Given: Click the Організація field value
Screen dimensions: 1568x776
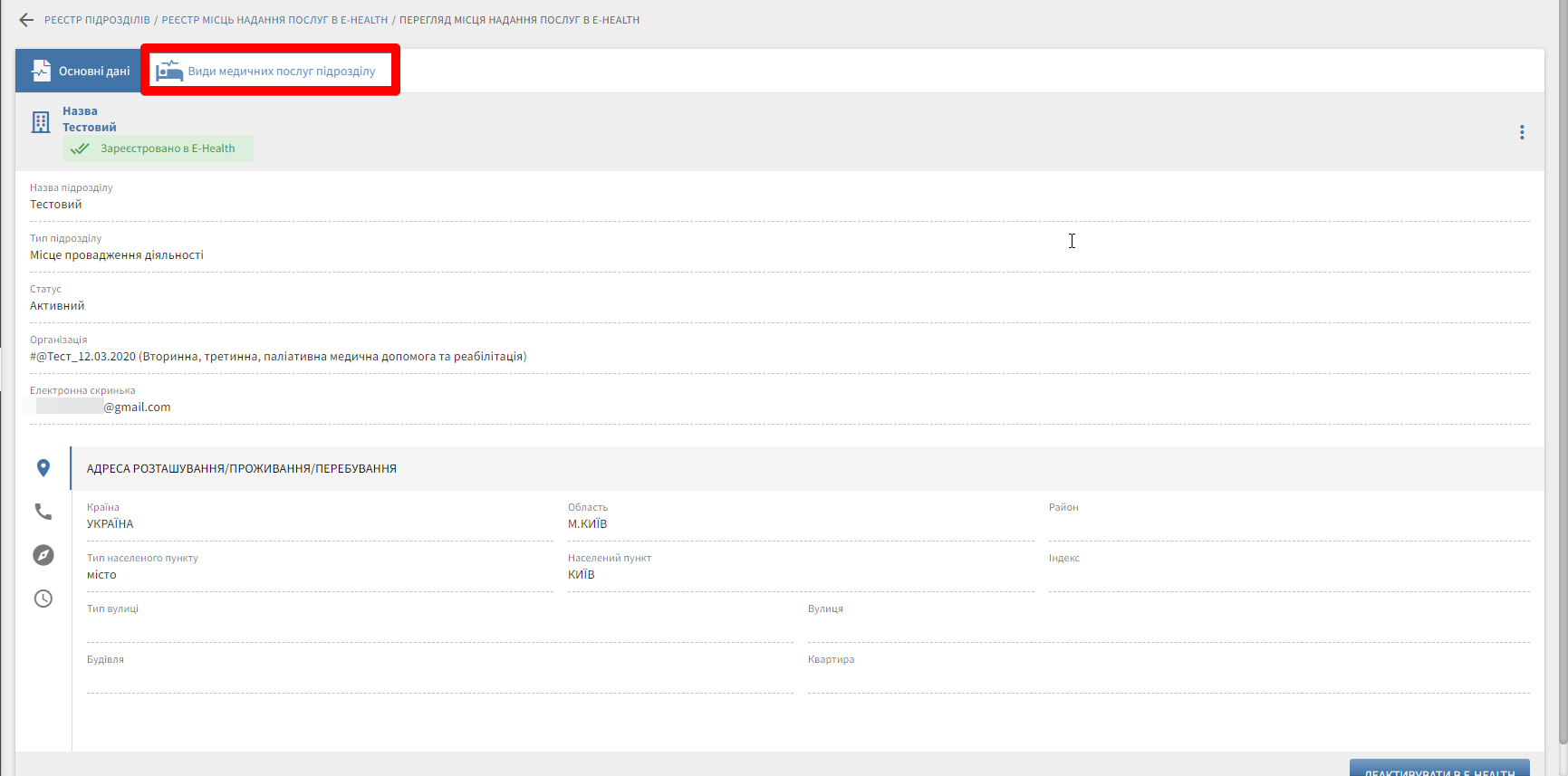Looking at the screenshot, I should (x=278, y=357).
